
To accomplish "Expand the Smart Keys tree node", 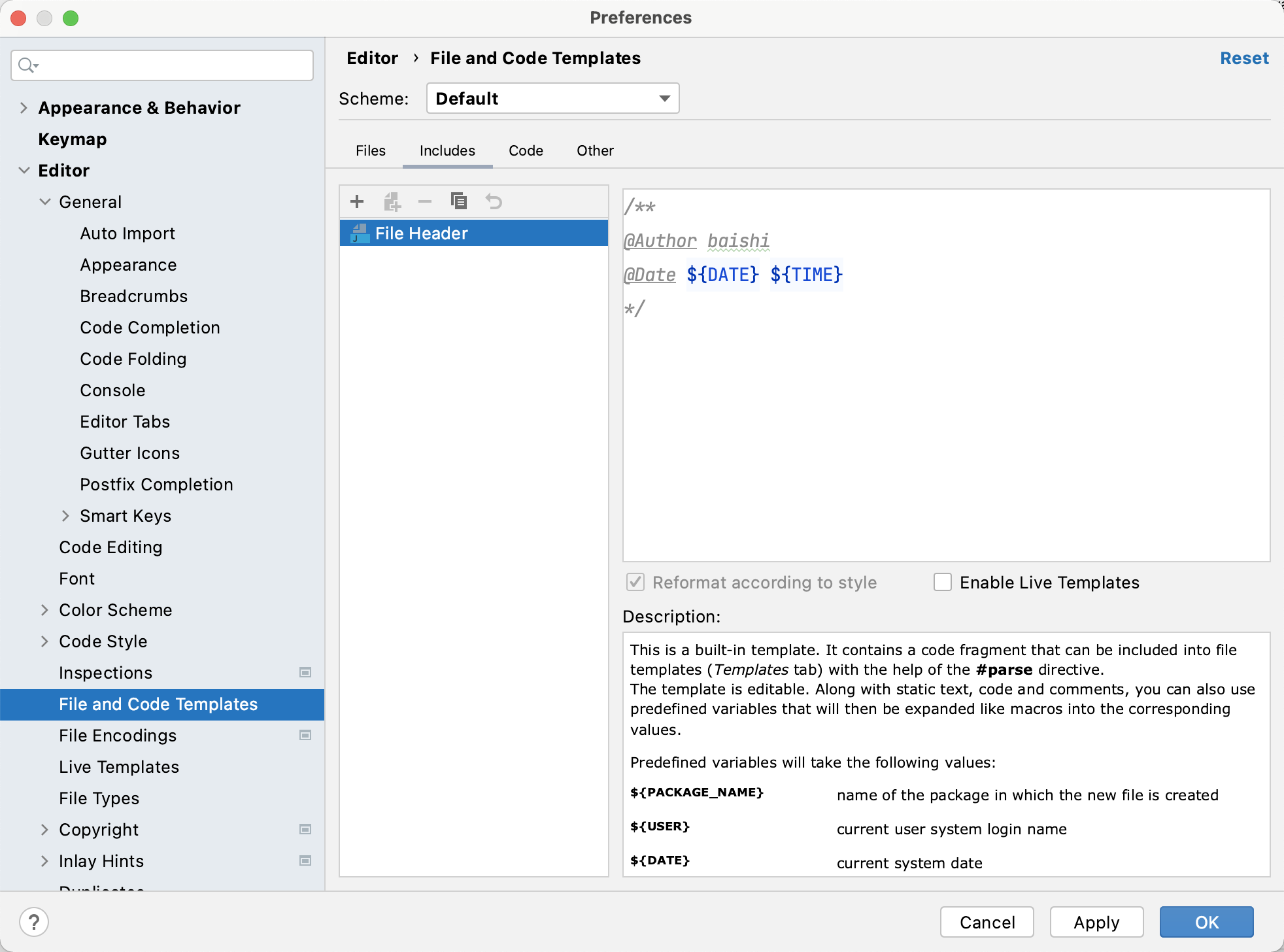I will (x=65, y=515).
